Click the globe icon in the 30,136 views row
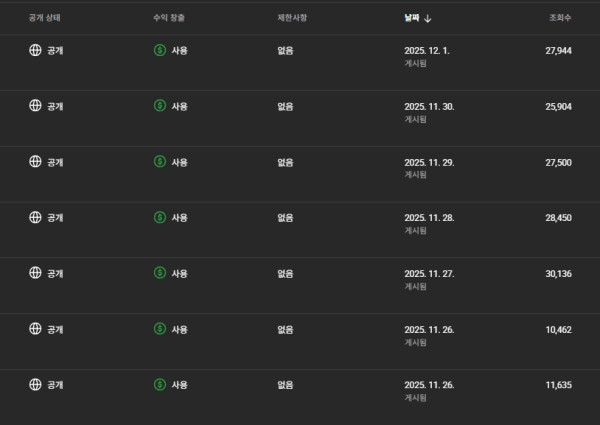 pos(35,273)
